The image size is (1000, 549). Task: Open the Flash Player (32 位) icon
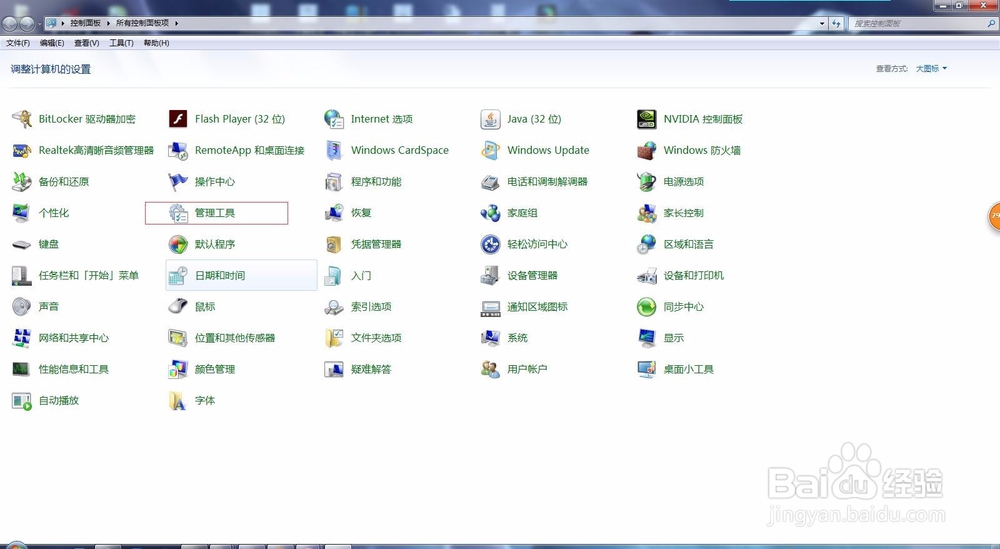(178, 119)
